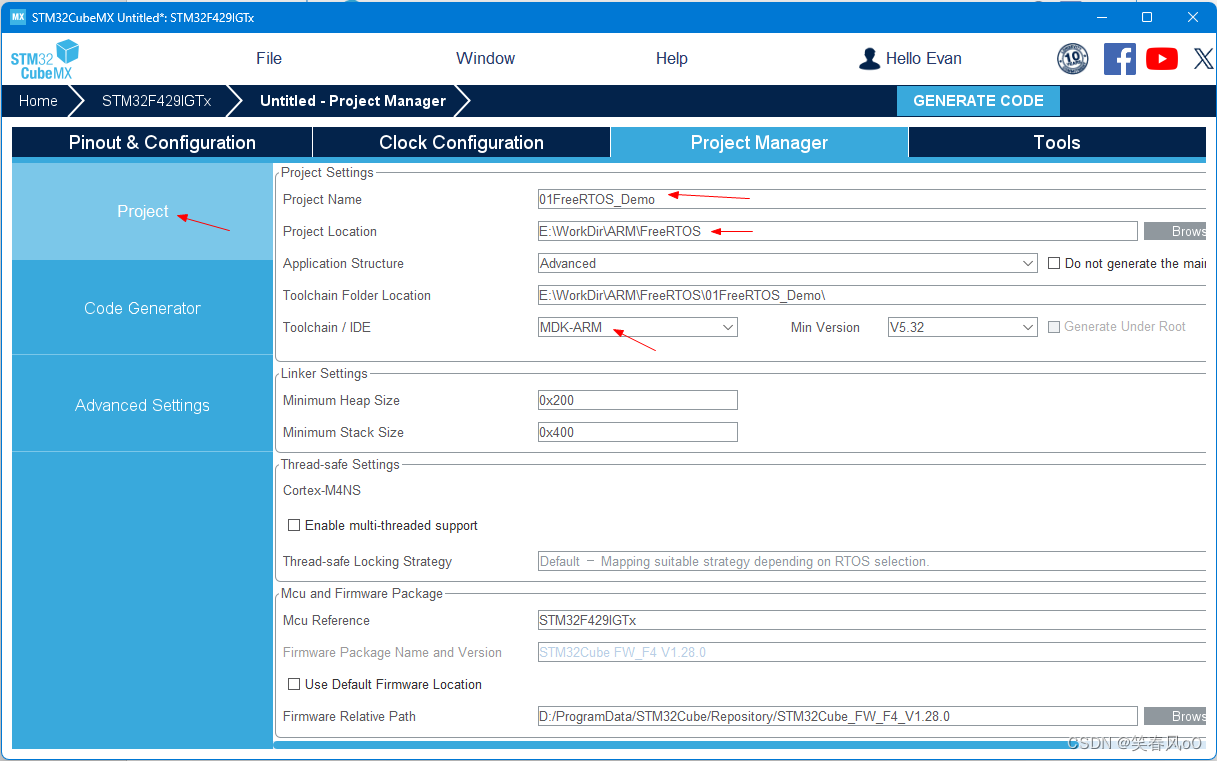This screenshot has height=761, width=1217.
Task: Go to Home breadcrumb
Action: 38,101
